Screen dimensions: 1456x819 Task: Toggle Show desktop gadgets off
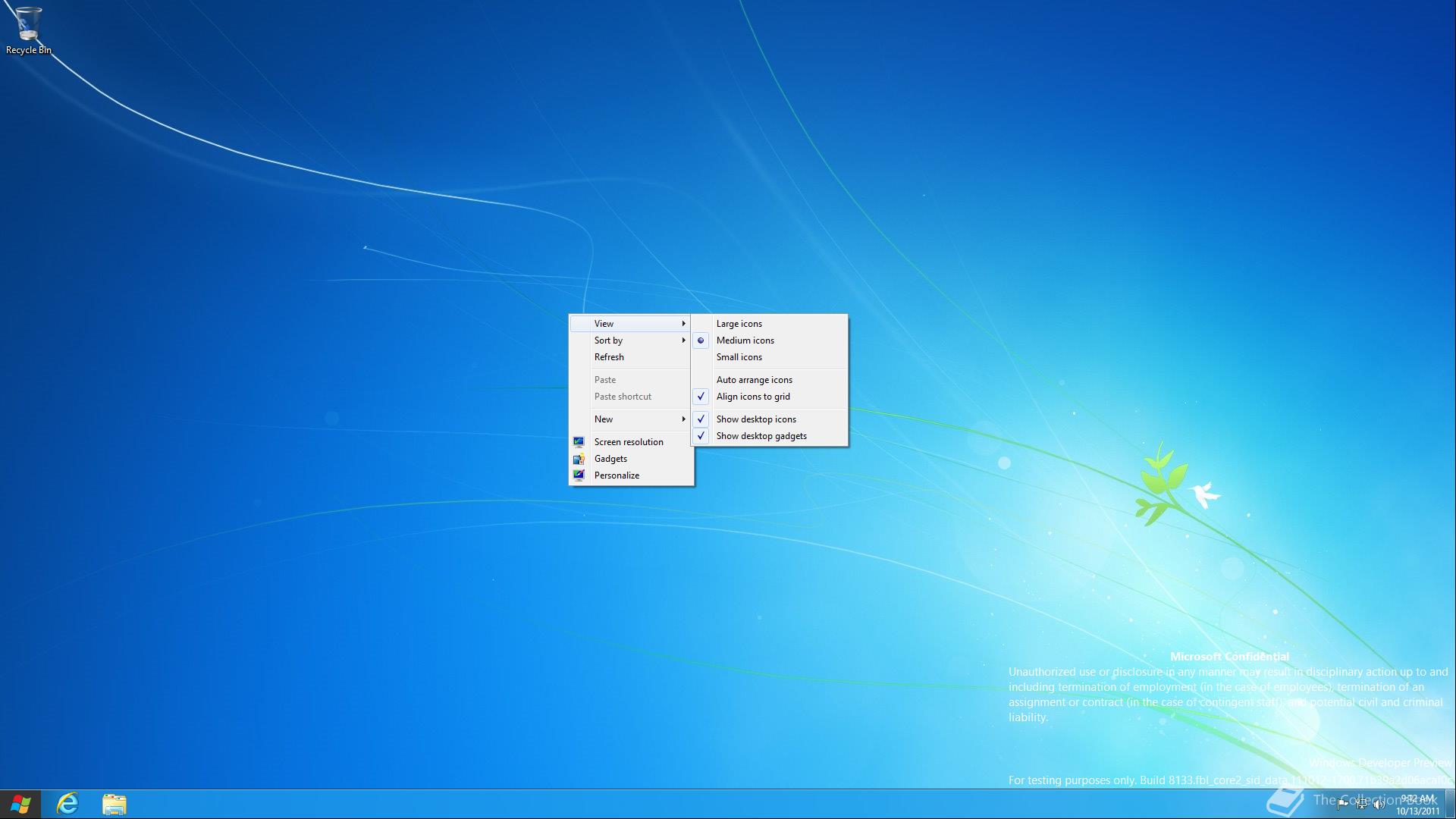[x=770, y=435]
